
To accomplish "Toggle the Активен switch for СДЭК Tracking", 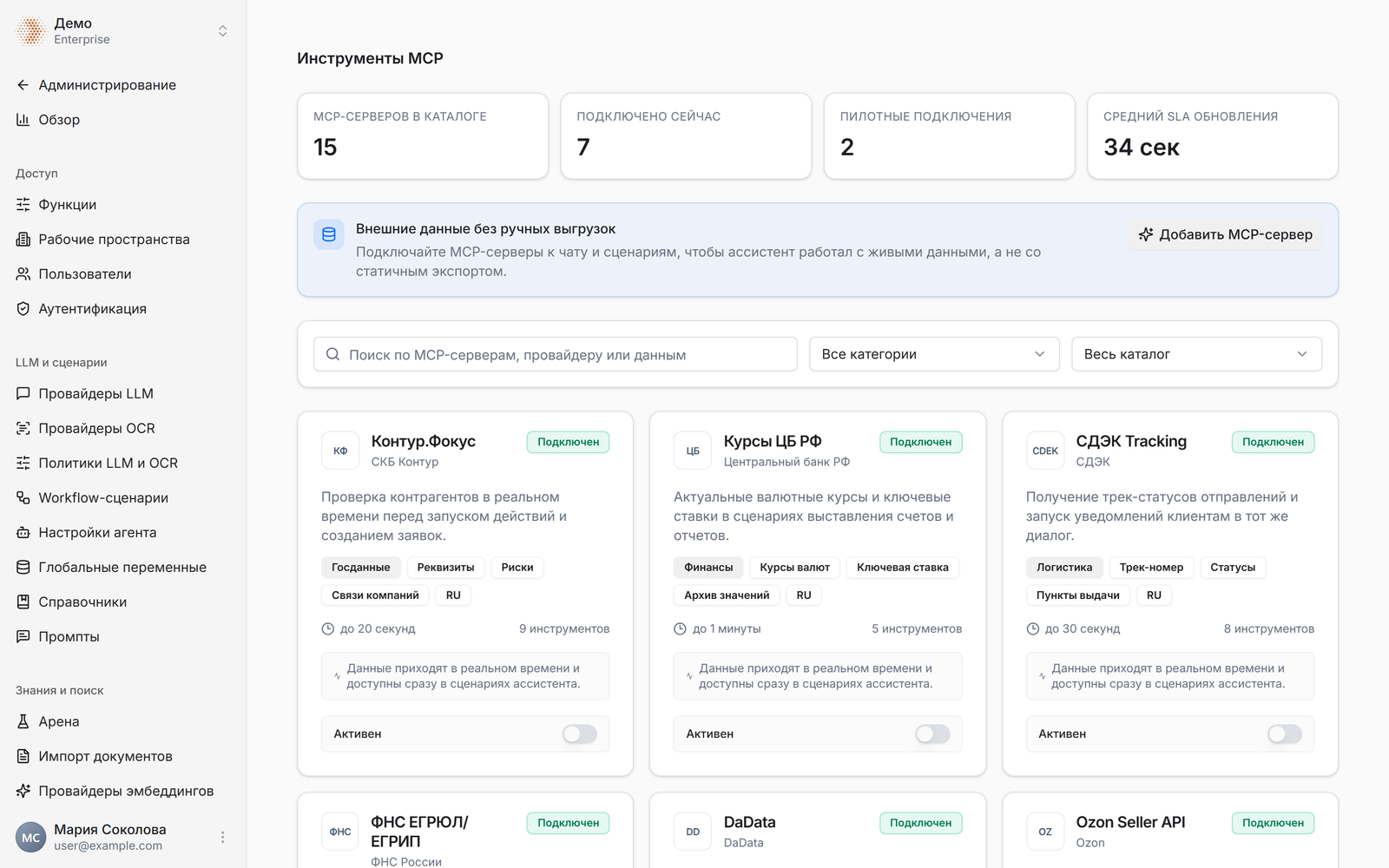I will (x=1285, y=734).
